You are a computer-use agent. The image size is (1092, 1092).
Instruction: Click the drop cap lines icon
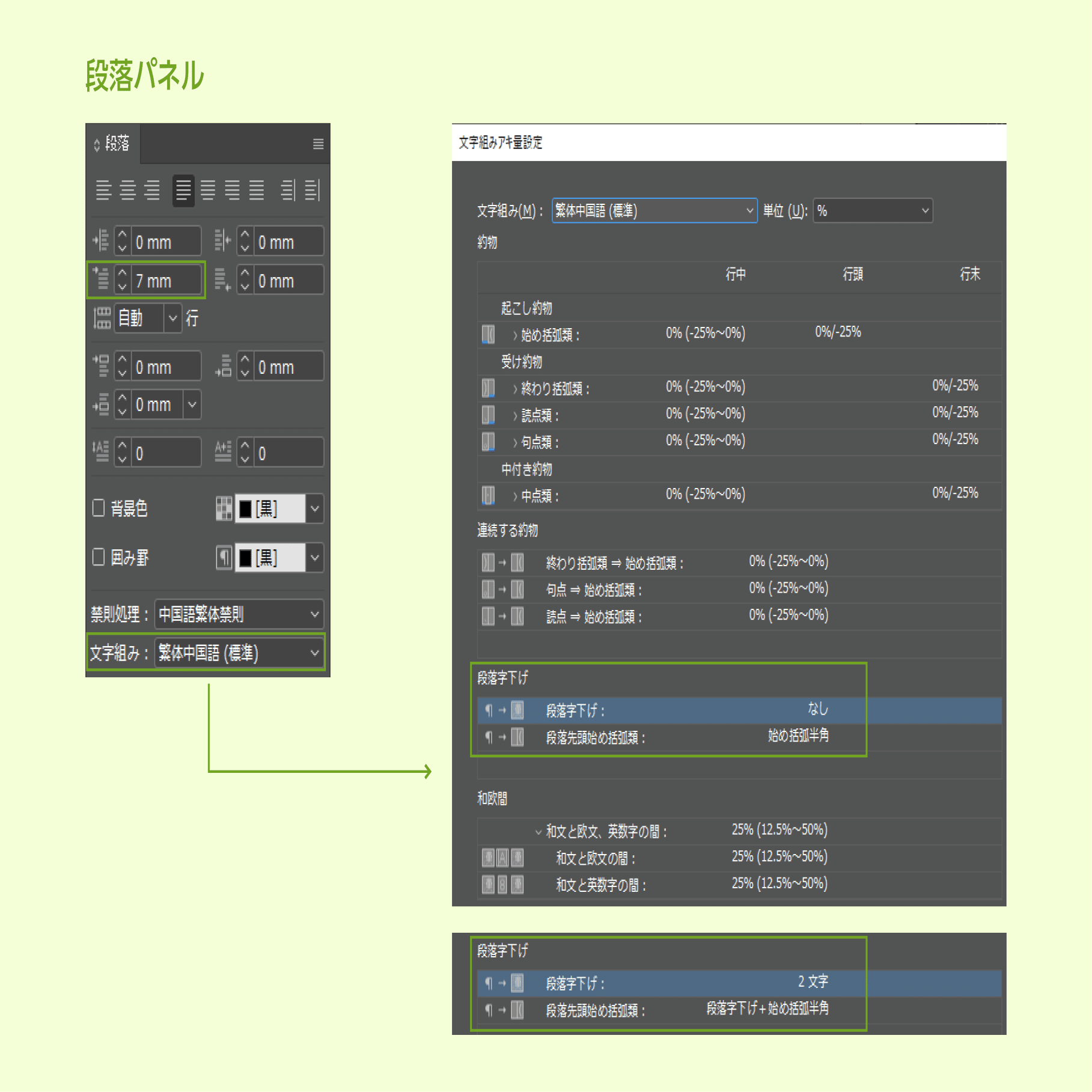point(101,451)
